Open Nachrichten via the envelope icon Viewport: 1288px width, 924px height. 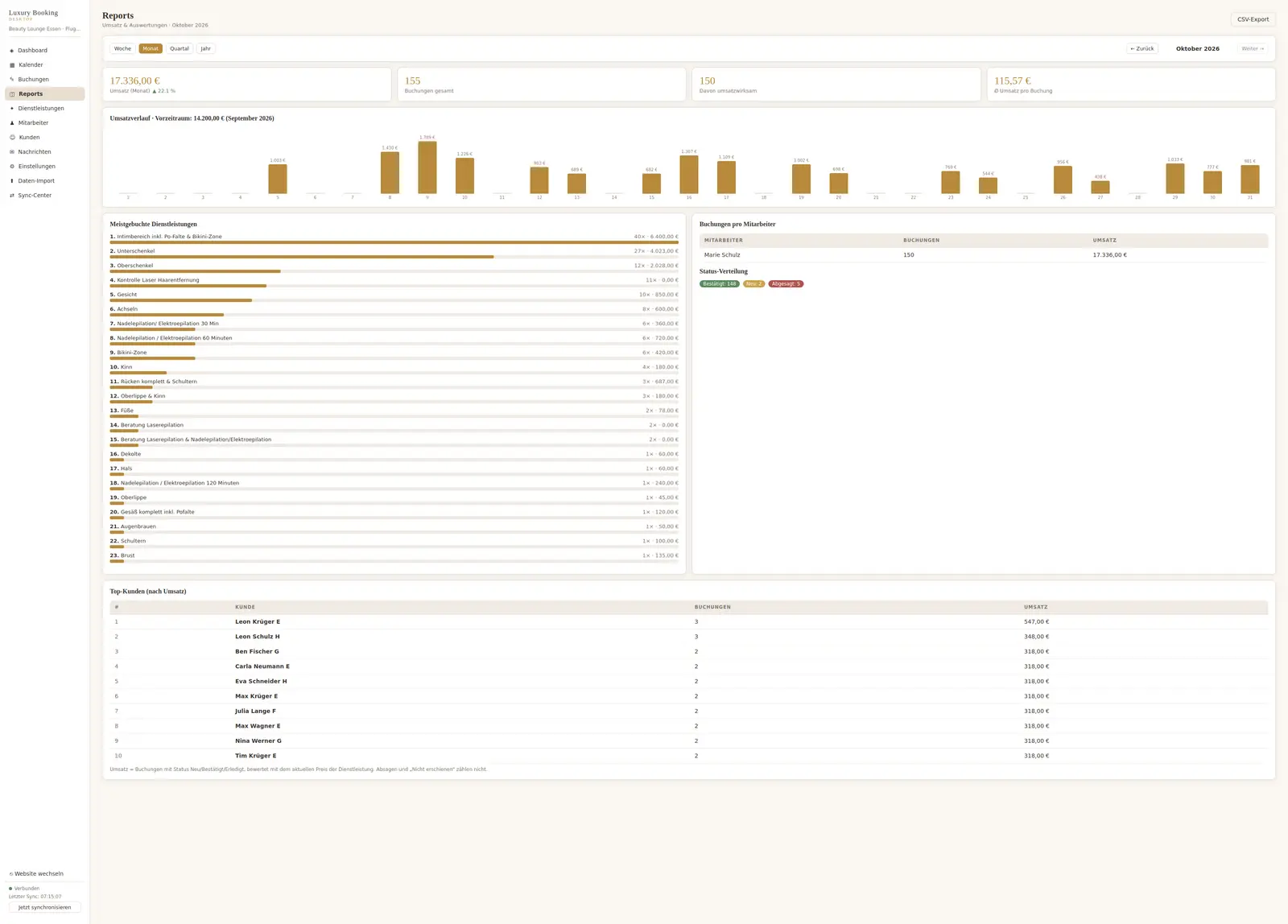click(x=12, y=152)
